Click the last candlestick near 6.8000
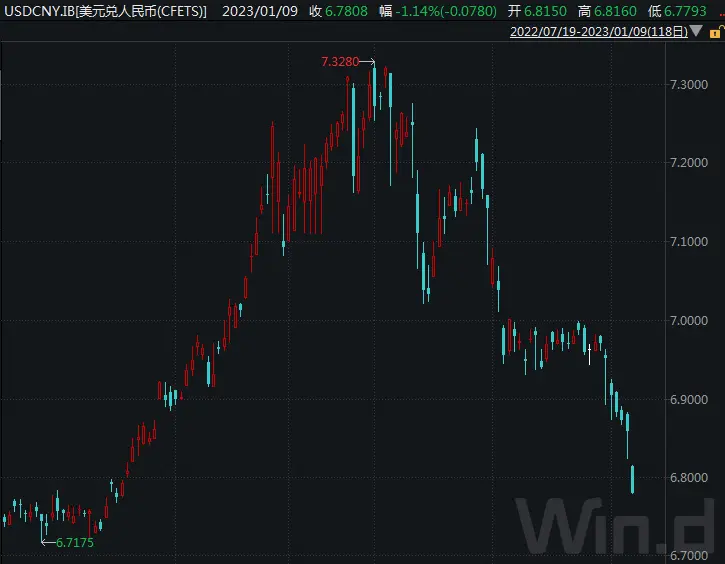The width and height of the screenshot is (725, 564). [633, 479]
